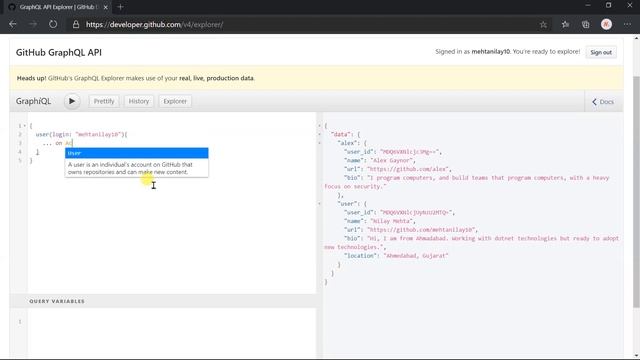Sign out of GitHub explorer
640x360 pixels.
[x=601, y=52]
